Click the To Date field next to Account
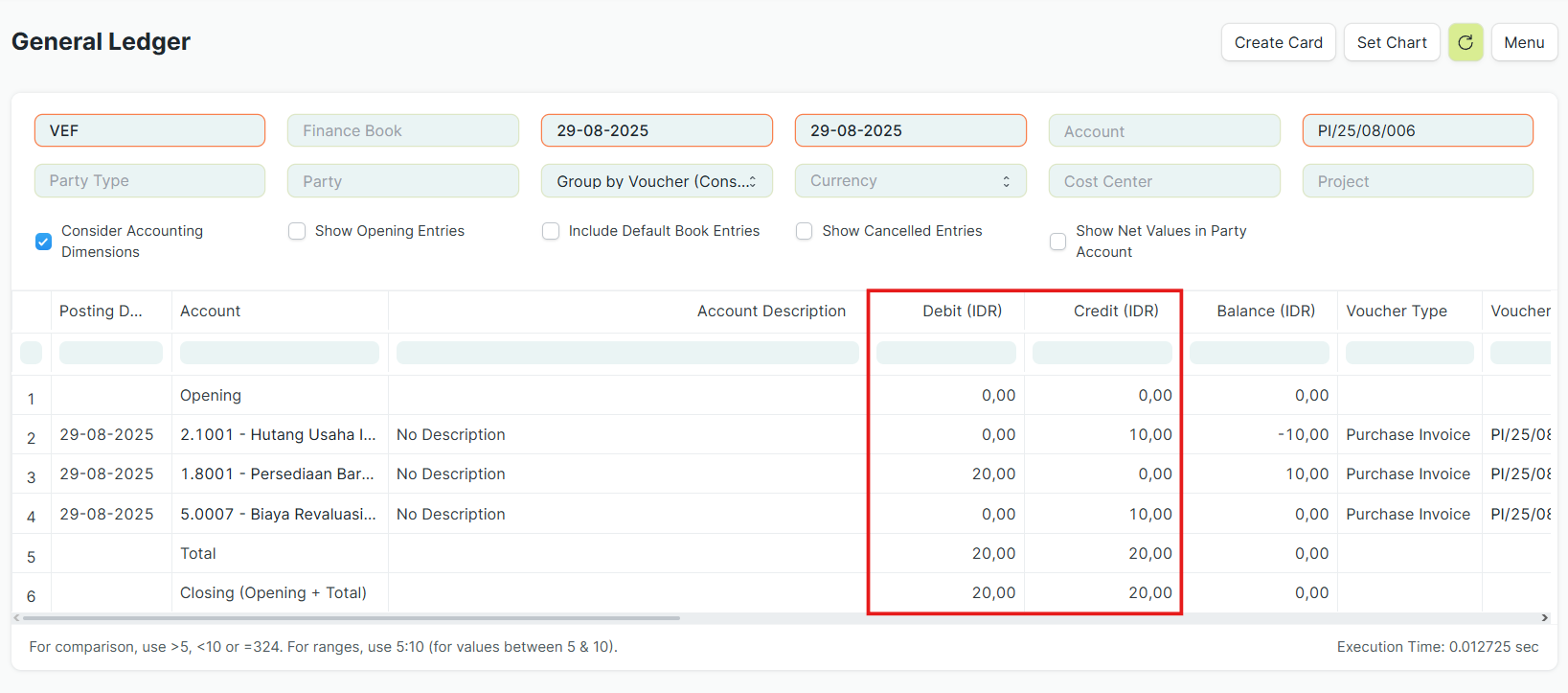1568x693 pixels. [x=910, y=130]
